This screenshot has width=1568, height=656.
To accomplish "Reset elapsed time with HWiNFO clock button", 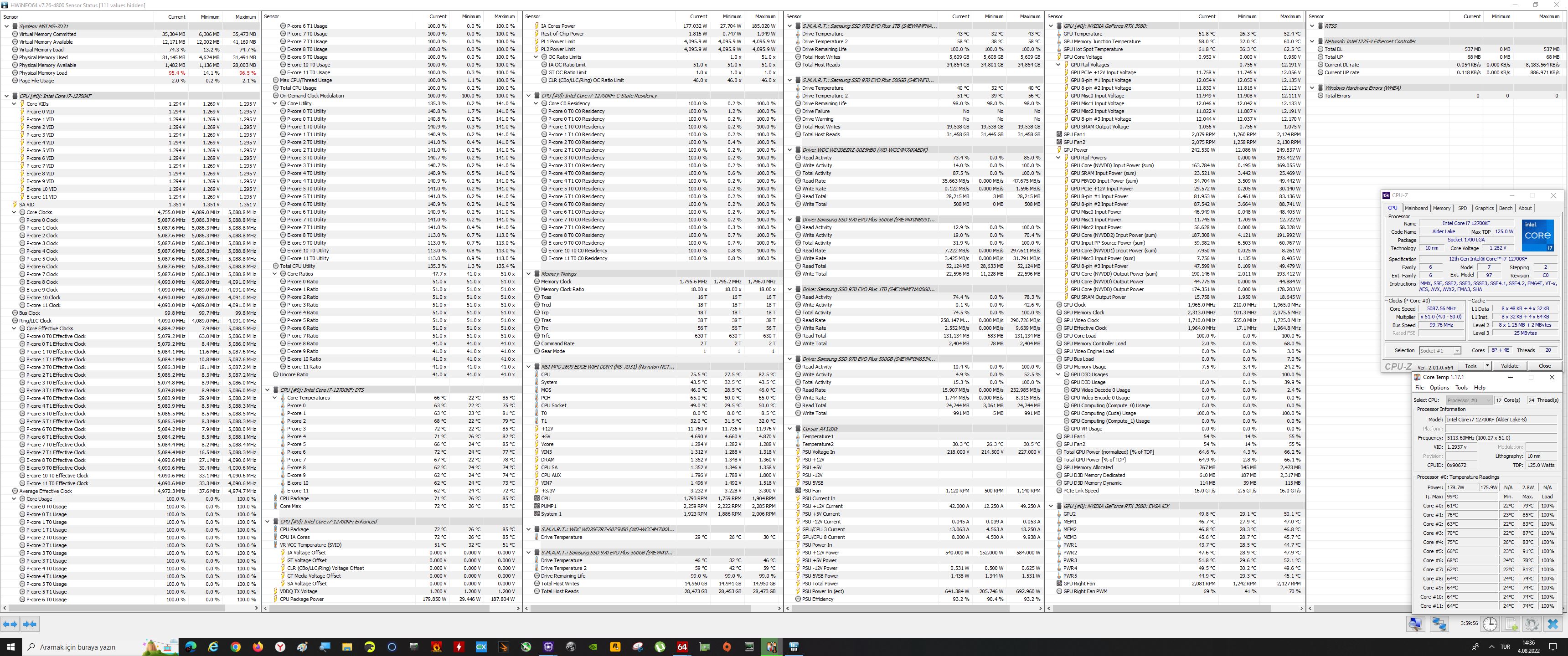I will tap(1490, 624).
